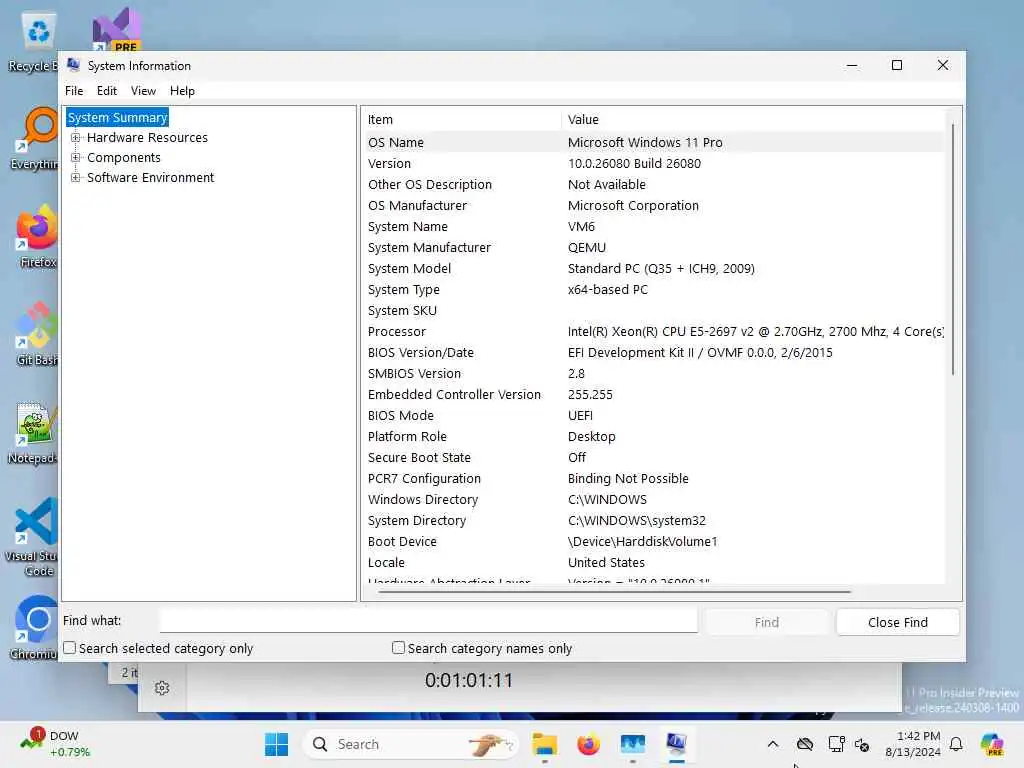Open the Help menu
Screen dimensions: 1024x768
point(182,91)
